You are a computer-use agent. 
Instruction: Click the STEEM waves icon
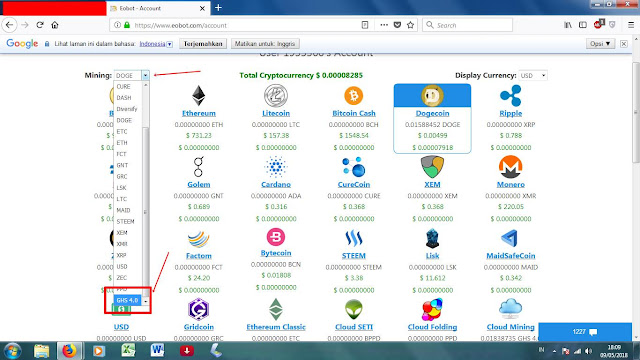(353, 238)
